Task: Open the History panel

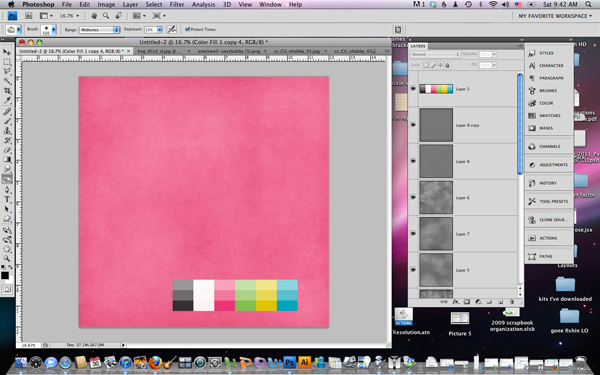Action: (x=549, y=183)
